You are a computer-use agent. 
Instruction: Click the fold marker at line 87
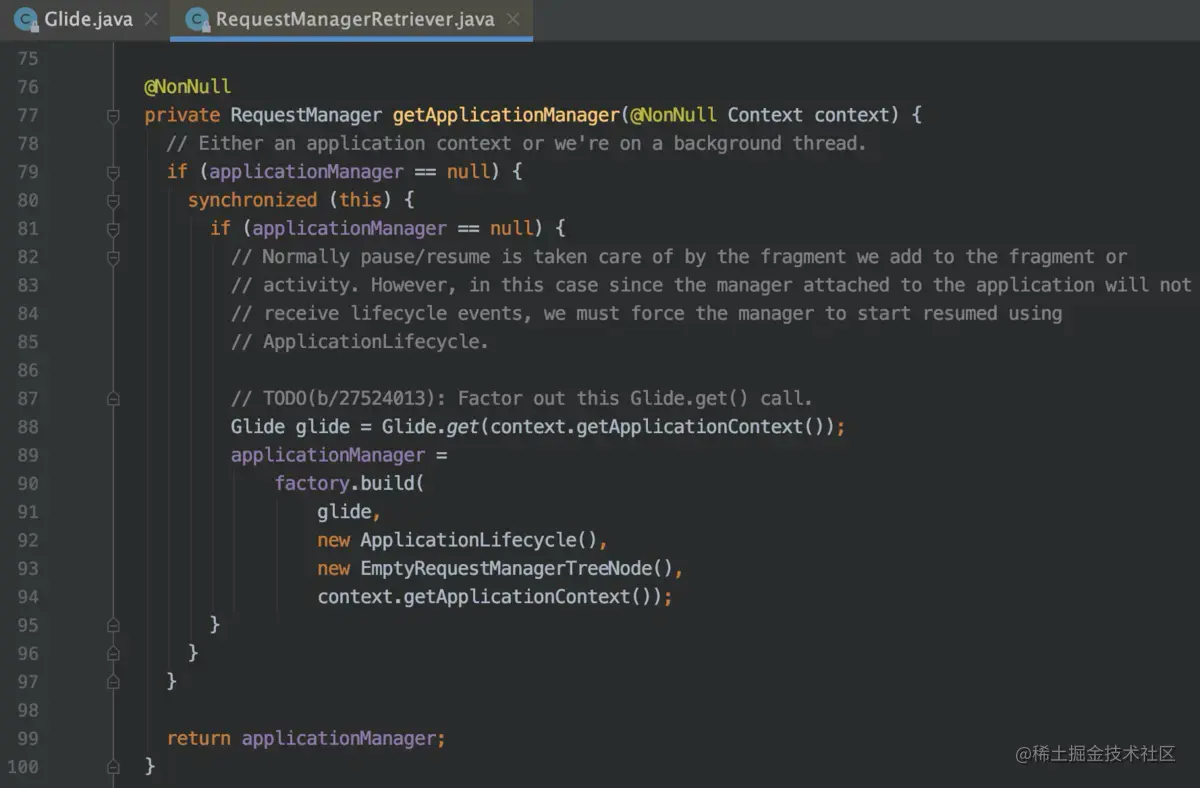(x=113, y=399)
